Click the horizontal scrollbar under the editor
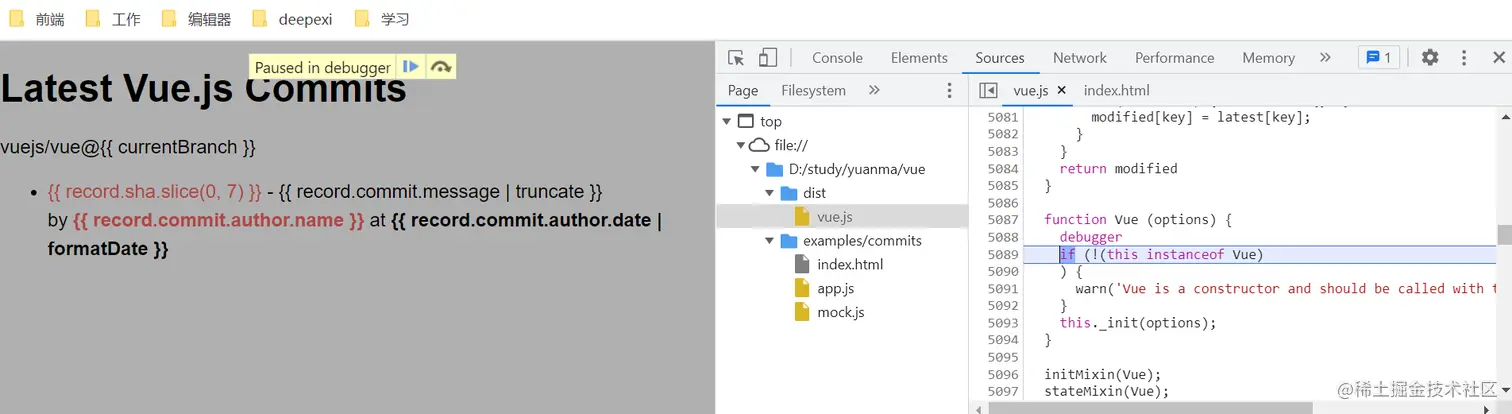The width and height of the screenshot is (1512, 414). [x=1148, y=408]
